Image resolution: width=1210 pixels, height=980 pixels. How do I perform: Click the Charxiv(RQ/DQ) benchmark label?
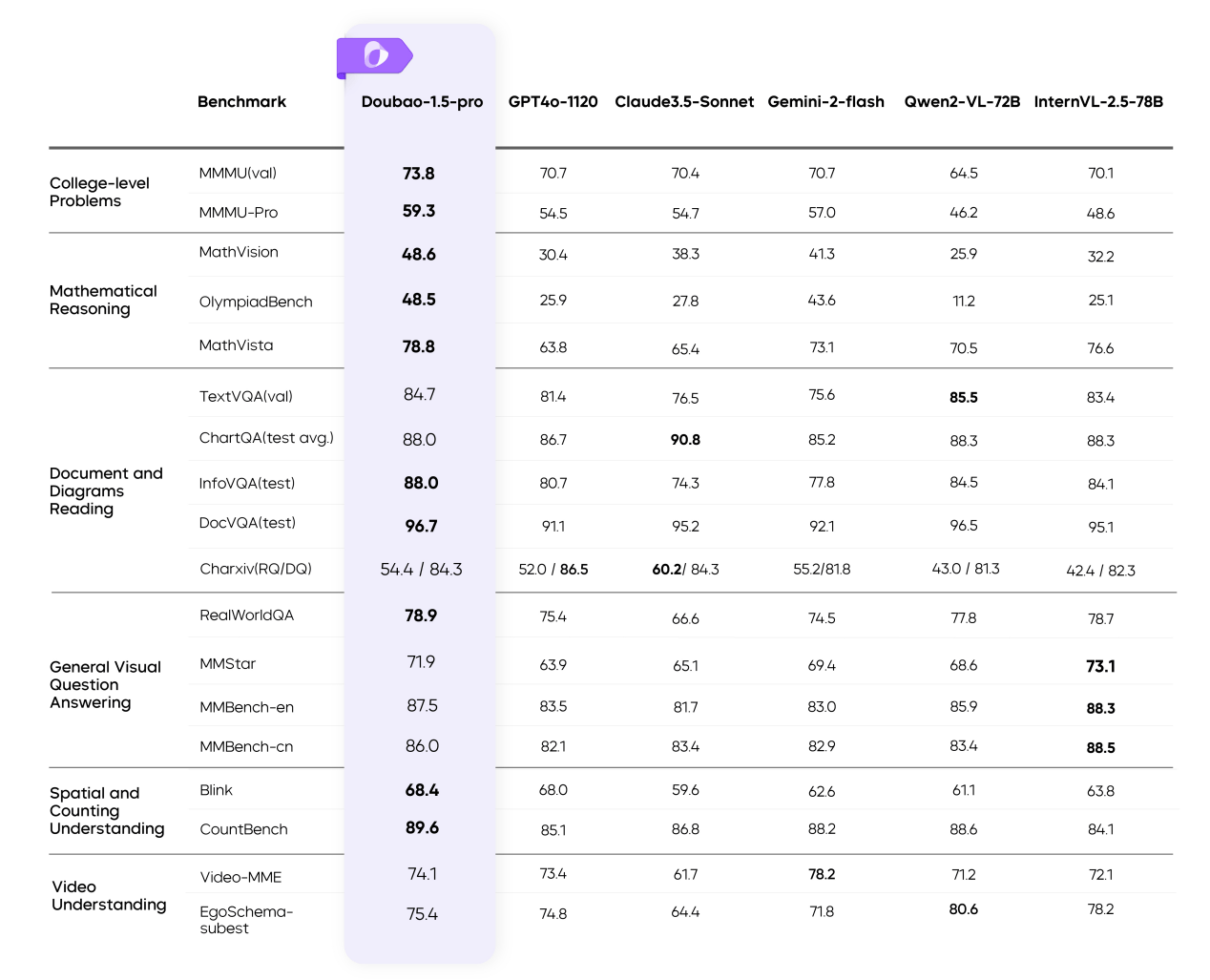pos(256,569)
